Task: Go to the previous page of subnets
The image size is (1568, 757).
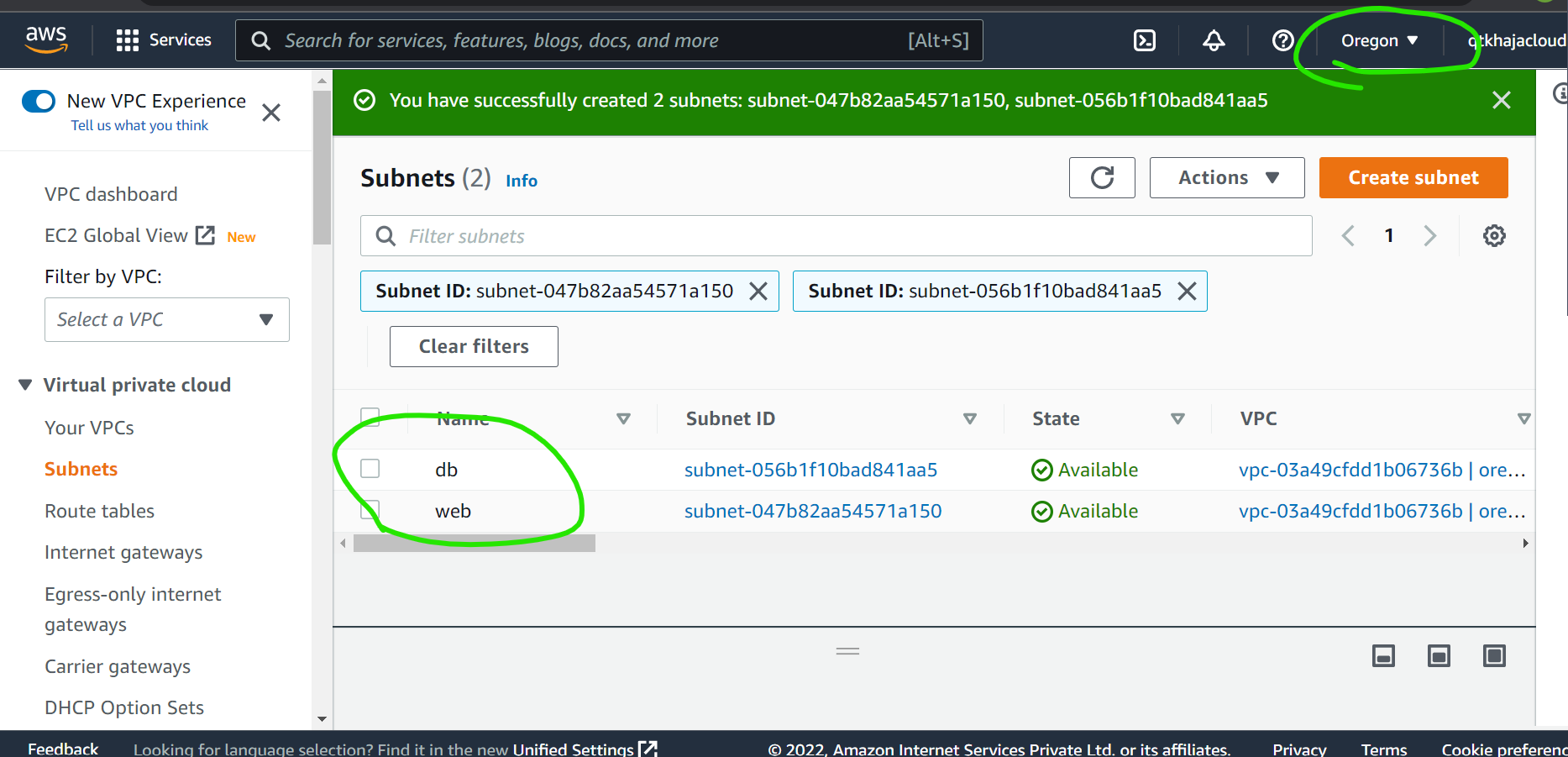Action: click(1348, 235)
